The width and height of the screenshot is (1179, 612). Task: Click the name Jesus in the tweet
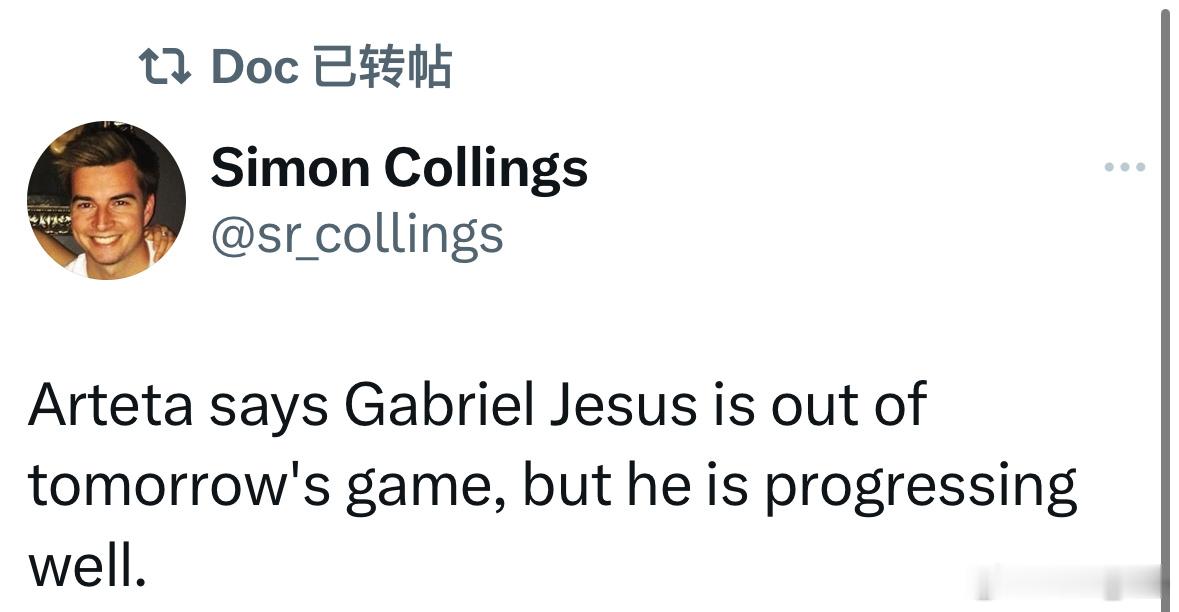(x=623, y=406)
